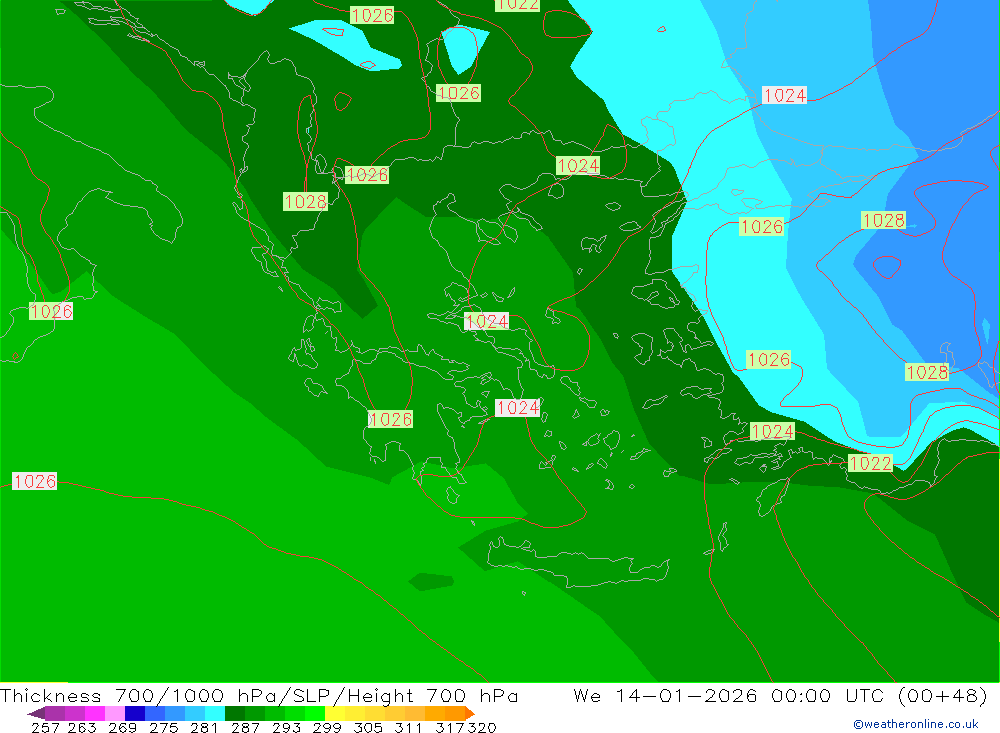Click the partially visible 1022 label at top edge
This screenshot has width=1000, height=733.
click(x=517, y=5)
